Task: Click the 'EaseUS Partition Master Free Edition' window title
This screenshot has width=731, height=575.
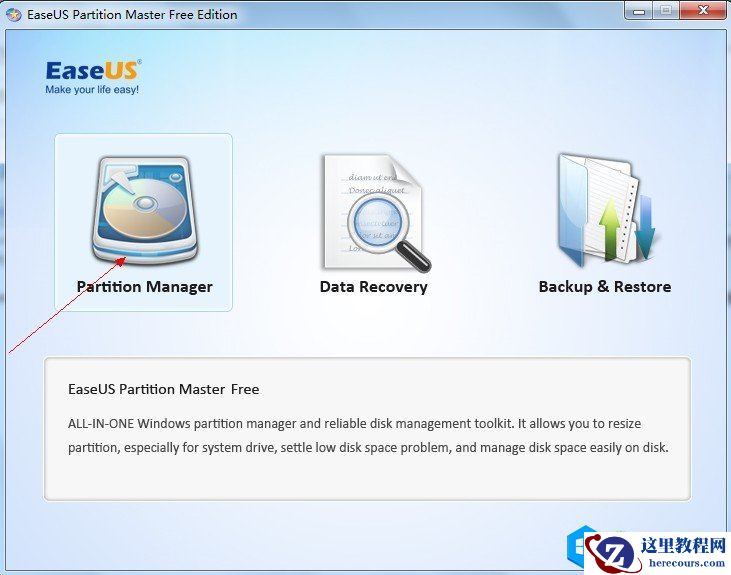Action: click(x=132, y=14)
